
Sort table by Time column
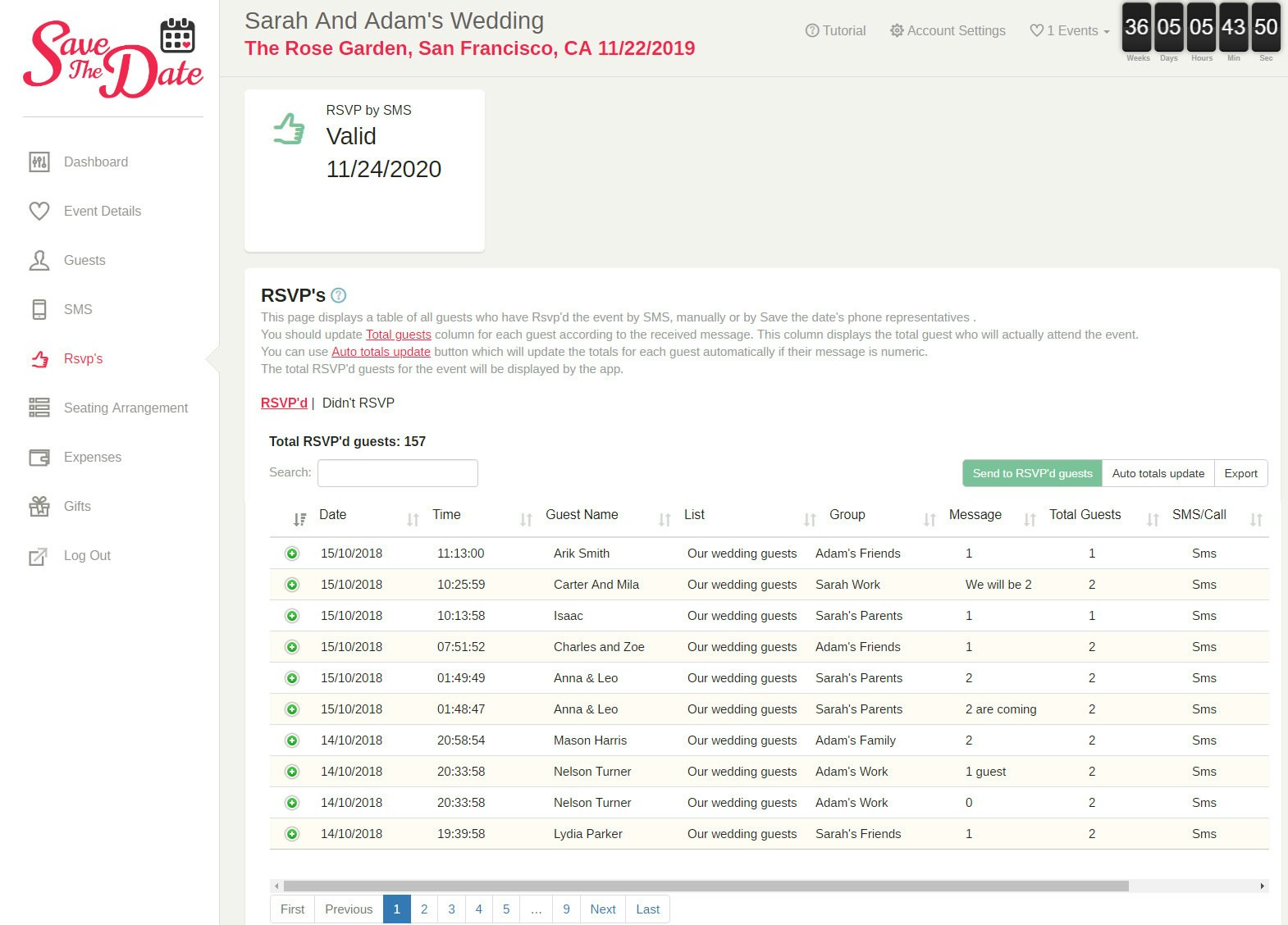tap(446, 515)
